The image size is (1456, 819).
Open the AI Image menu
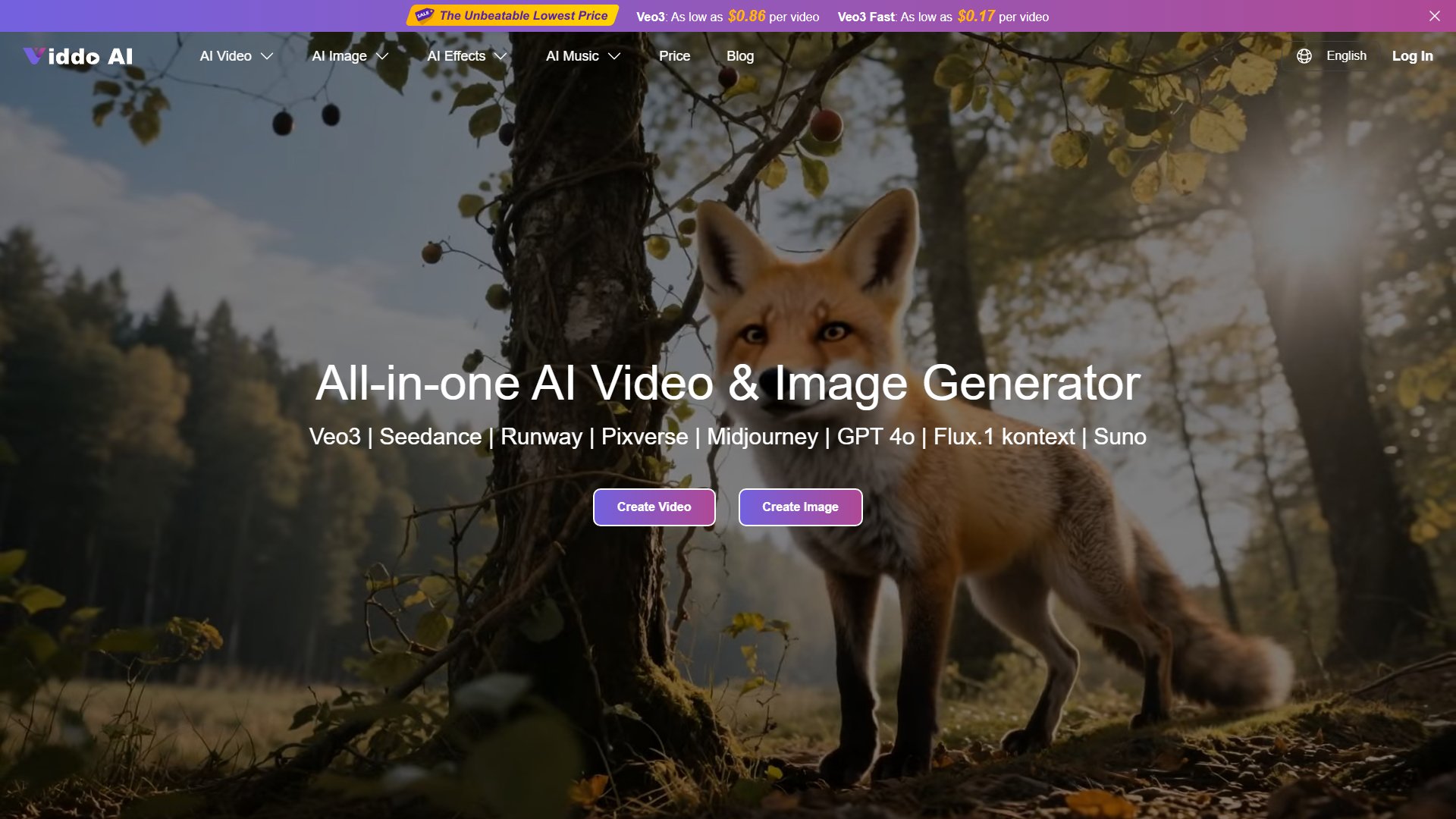(339, 56)
